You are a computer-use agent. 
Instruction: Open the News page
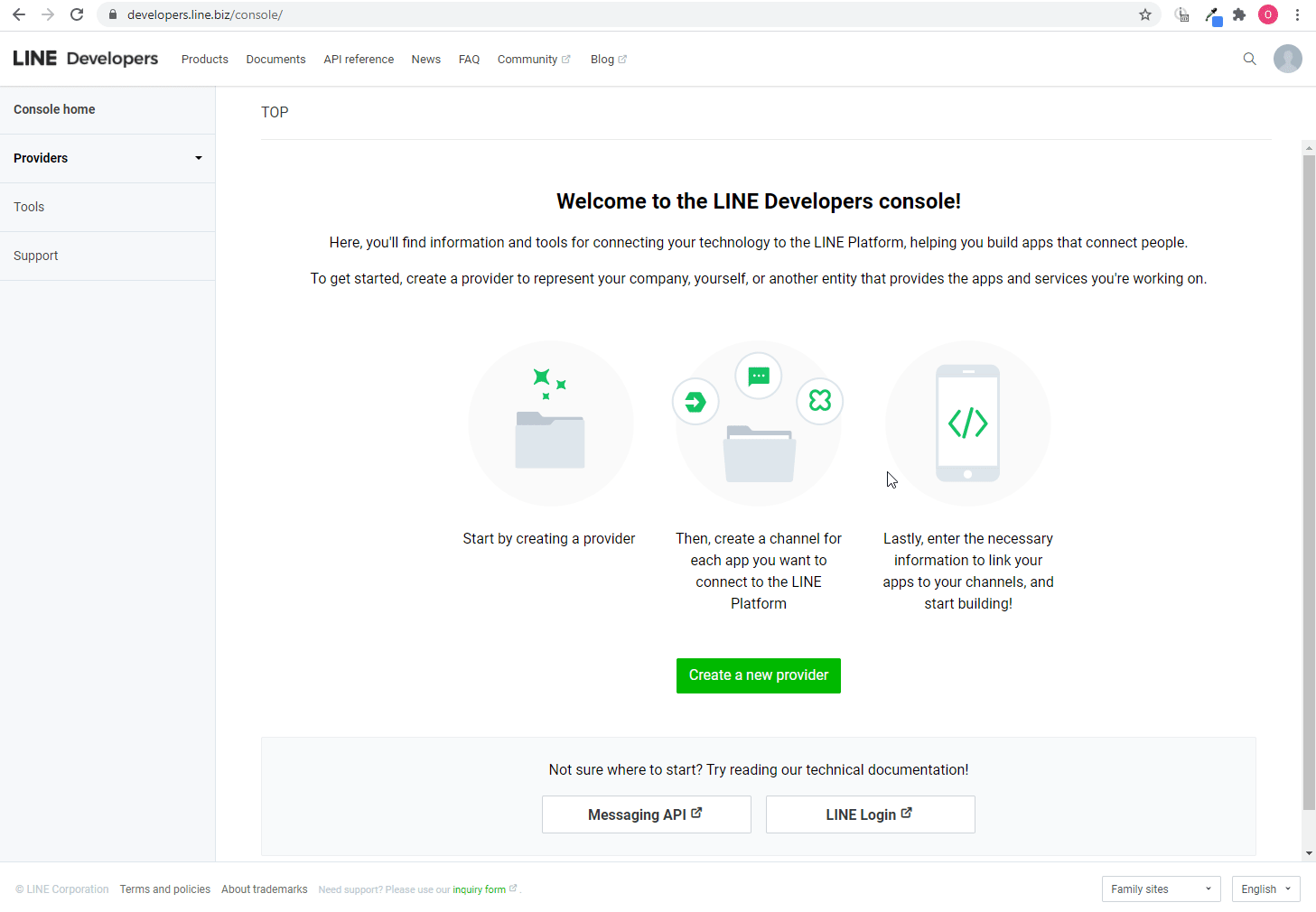coord(426,60)
